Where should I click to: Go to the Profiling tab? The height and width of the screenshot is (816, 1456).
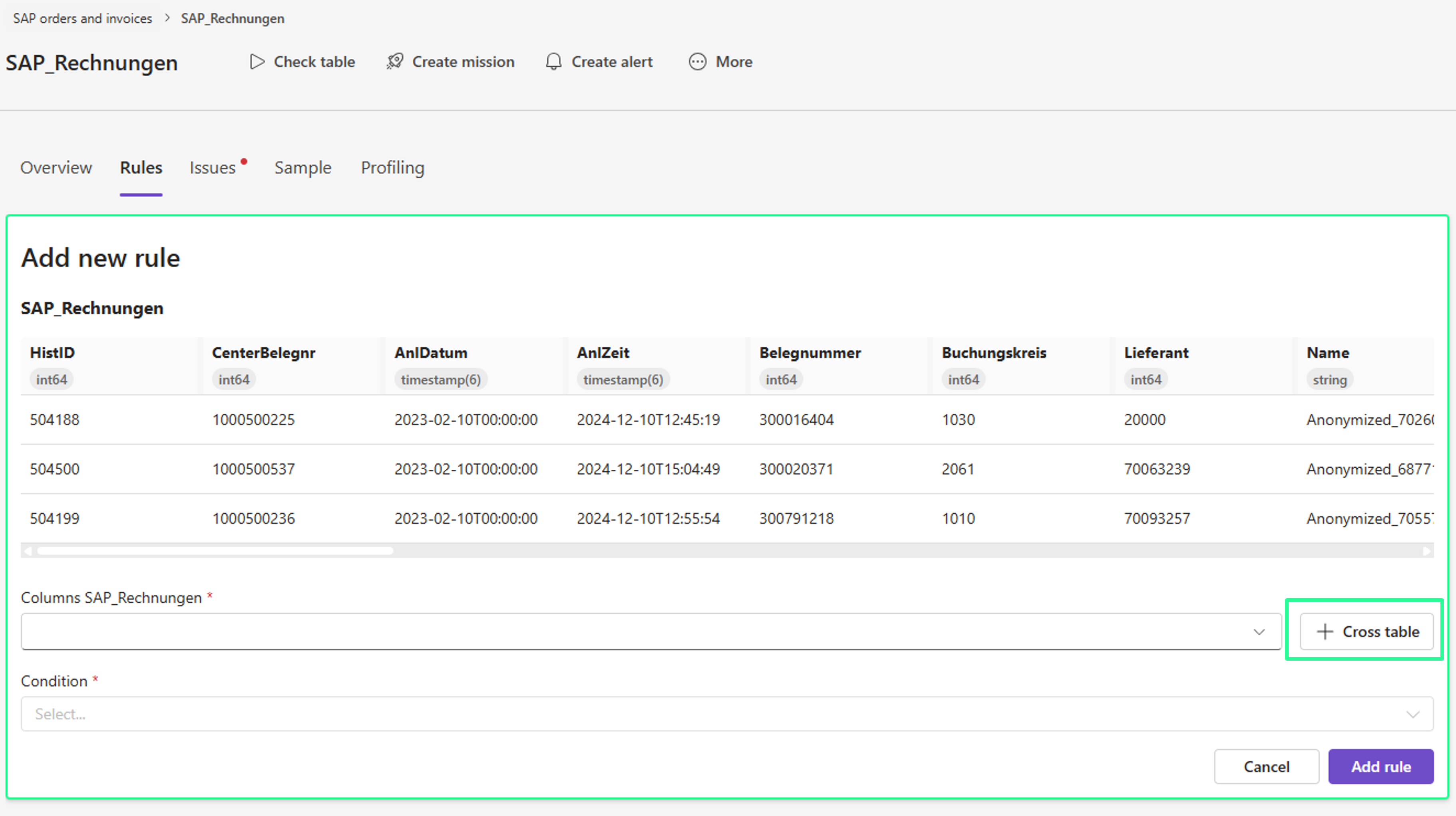click(392, 168)
